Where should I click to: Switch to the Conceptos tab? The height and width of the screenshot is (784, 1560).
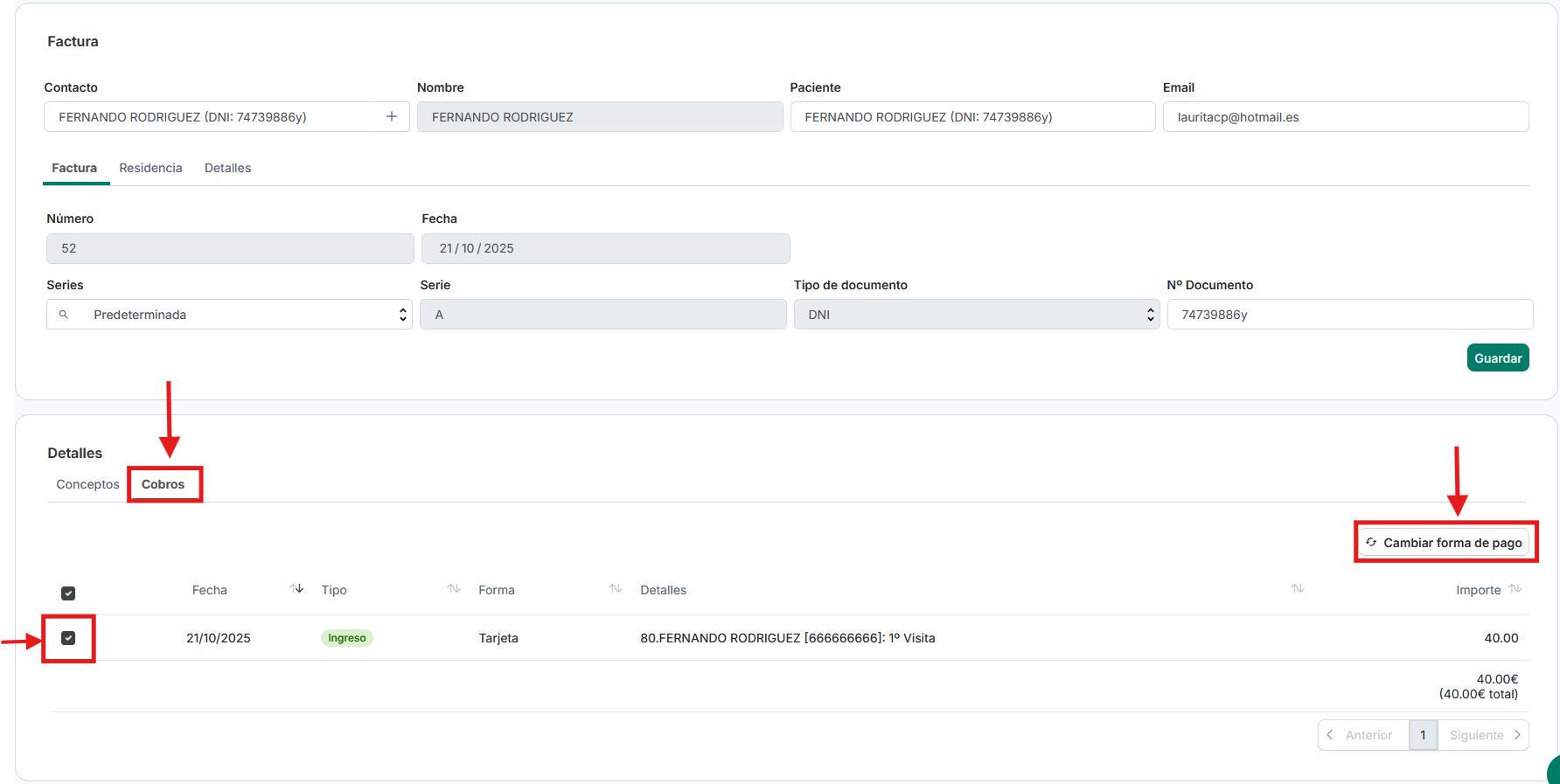pyautogui.click(x=87, y=484)
